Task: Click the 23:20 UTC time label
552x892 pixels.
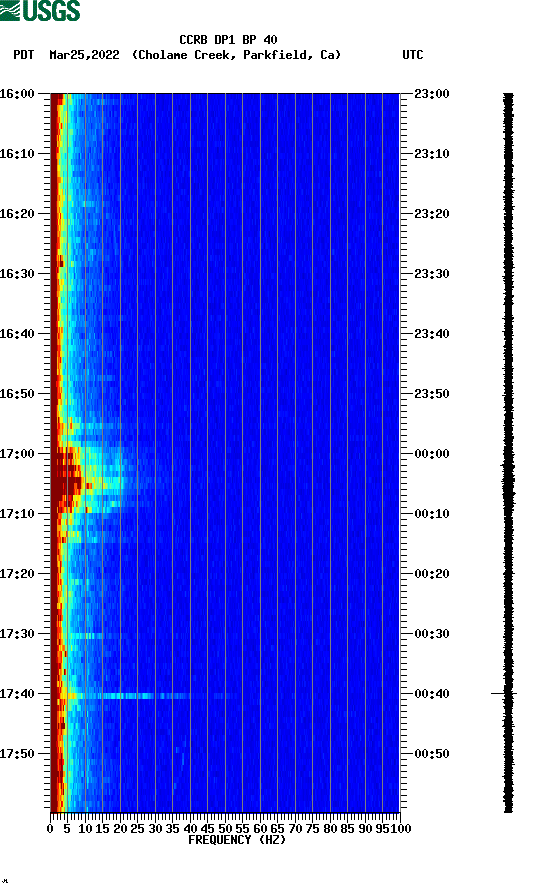Action: click(432, 214)
